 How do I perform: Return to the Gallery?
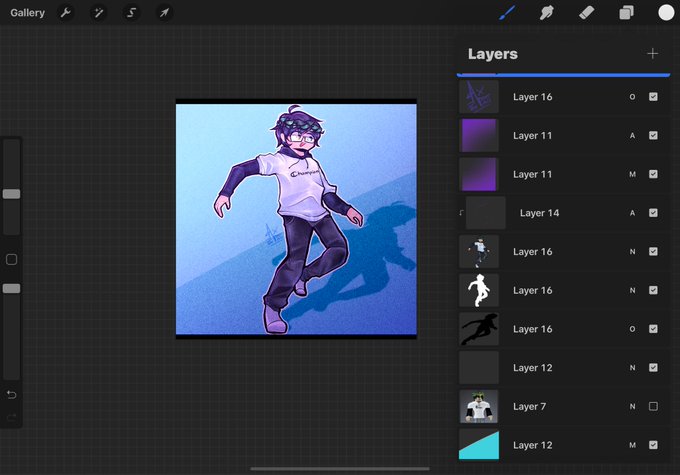tap(27, 13)
